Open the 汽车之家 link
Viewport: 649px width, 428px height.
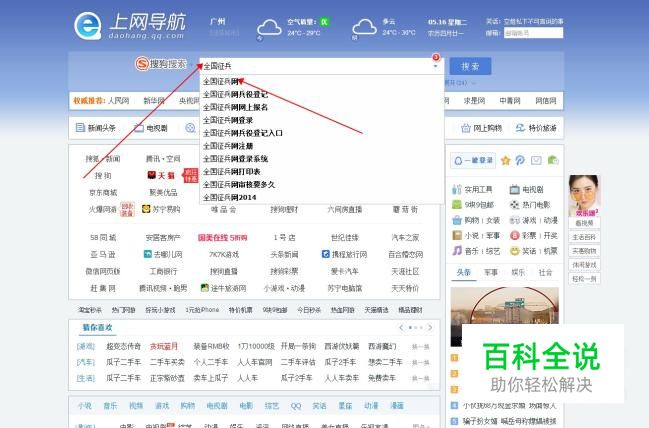point(405,238)
